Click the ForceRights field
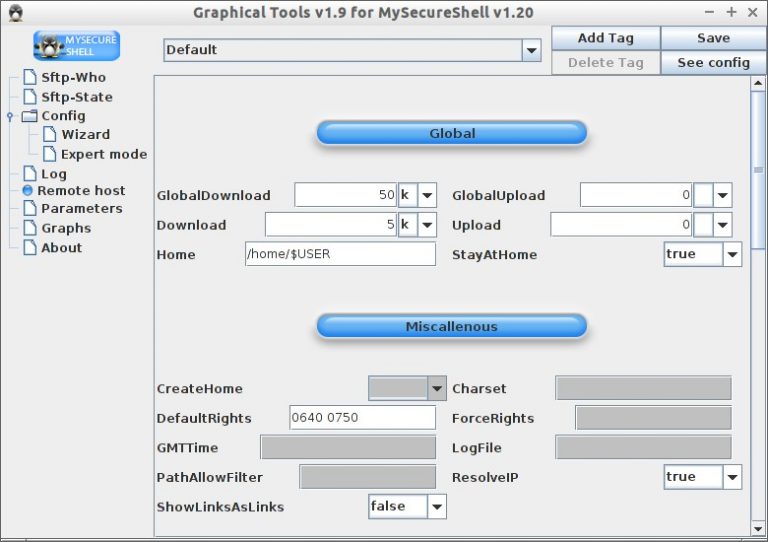 tap(653, 418)
